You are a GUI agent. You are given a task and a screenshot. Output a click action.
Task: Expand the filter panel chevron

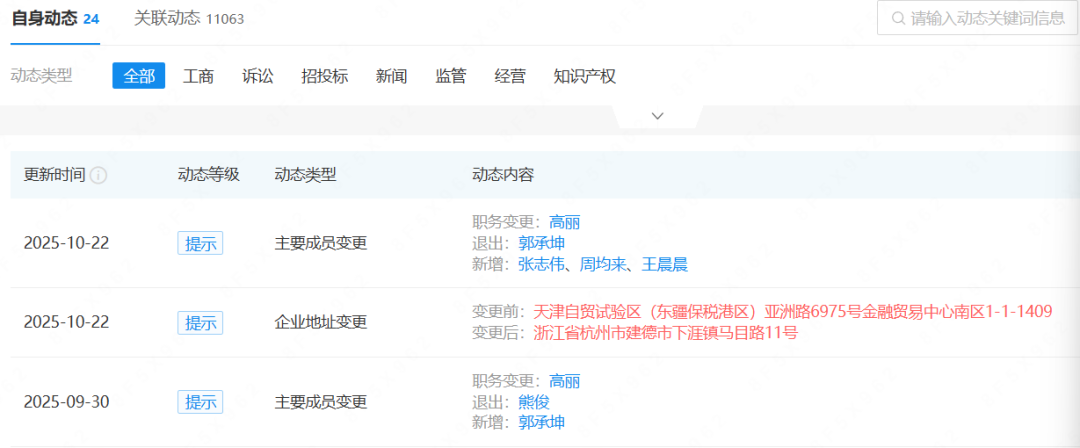tap(658, 116)
